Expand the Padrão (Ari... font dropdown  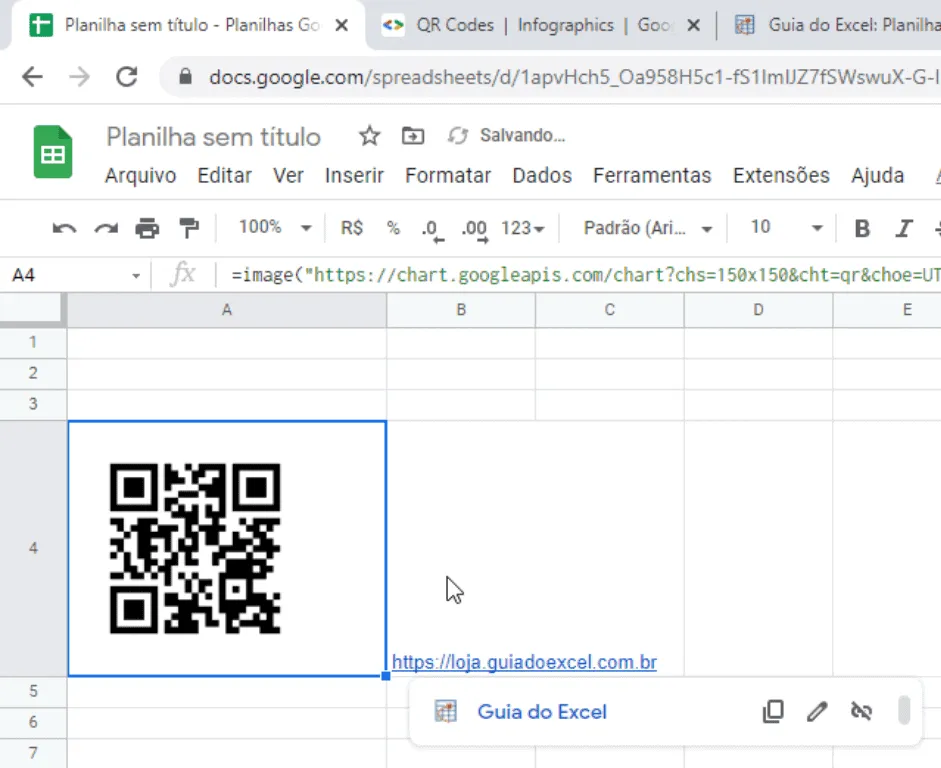(648, 228)
